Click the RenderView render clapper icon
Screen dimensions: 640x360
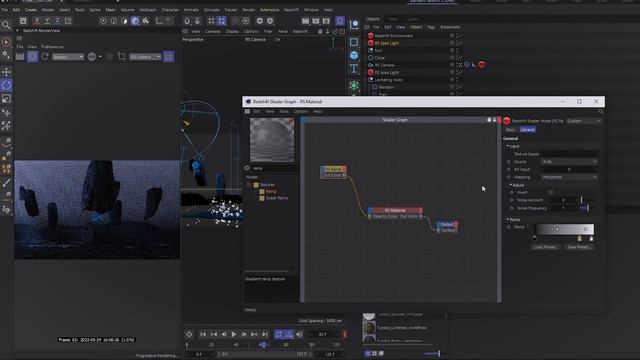coord(20,57)
